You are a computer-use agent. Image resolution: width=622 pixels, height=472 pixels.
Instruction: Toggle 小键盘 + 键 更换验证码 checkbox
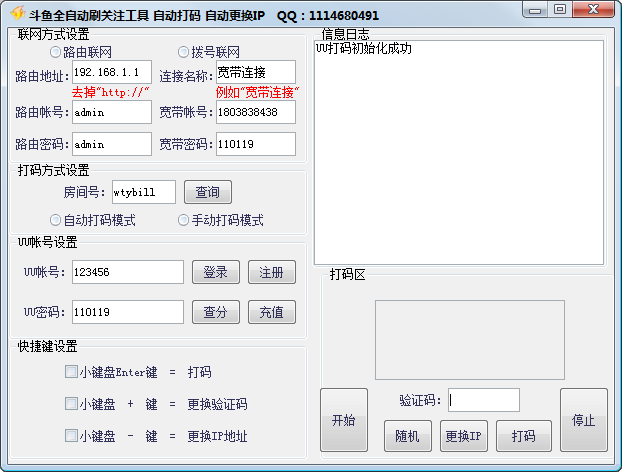71,404
